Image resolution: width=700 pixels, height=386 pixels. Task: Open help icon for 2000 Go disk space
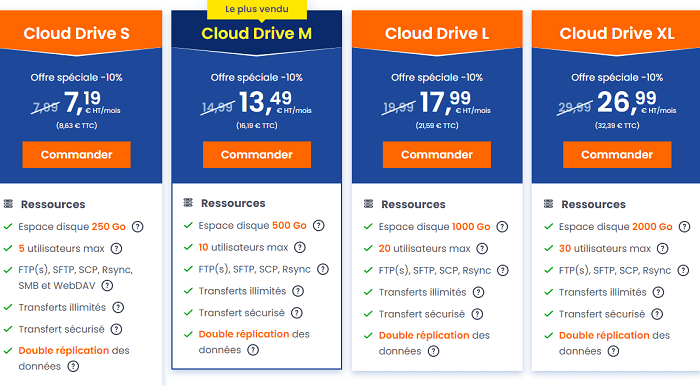(684, 227)
